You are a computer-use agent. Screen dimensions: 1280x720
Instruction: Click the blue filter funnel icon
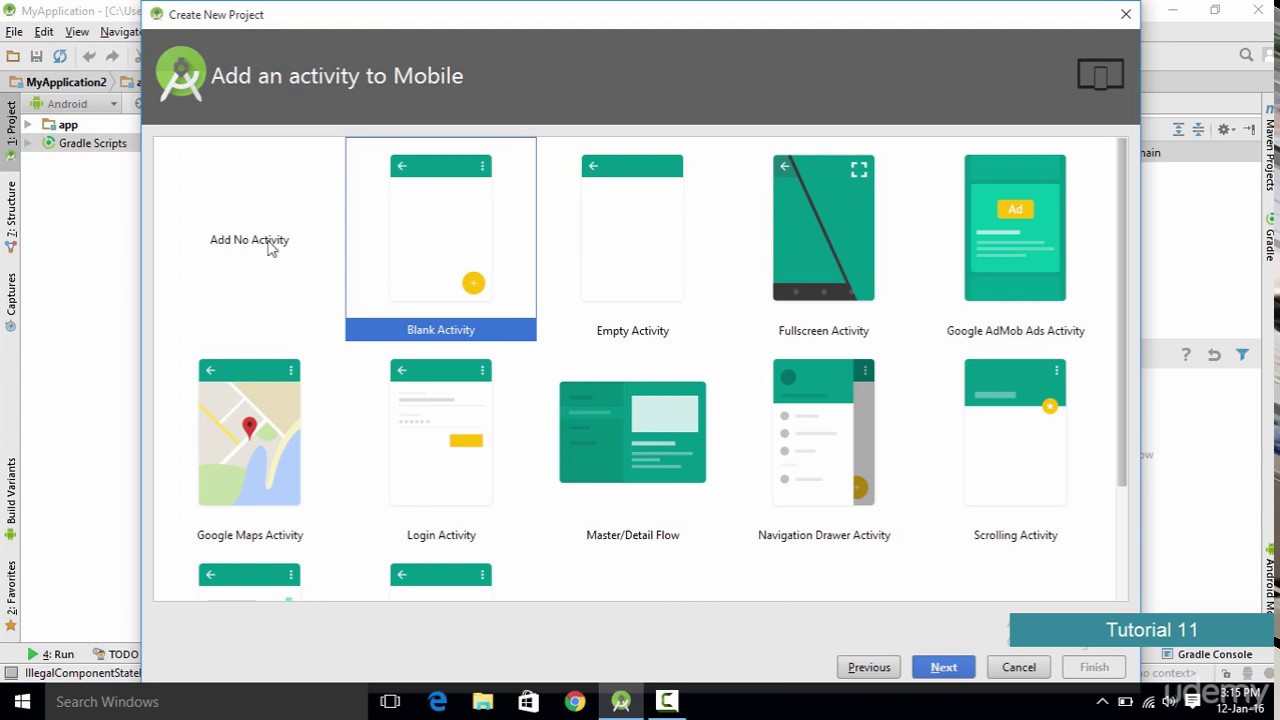point(1242,355)
